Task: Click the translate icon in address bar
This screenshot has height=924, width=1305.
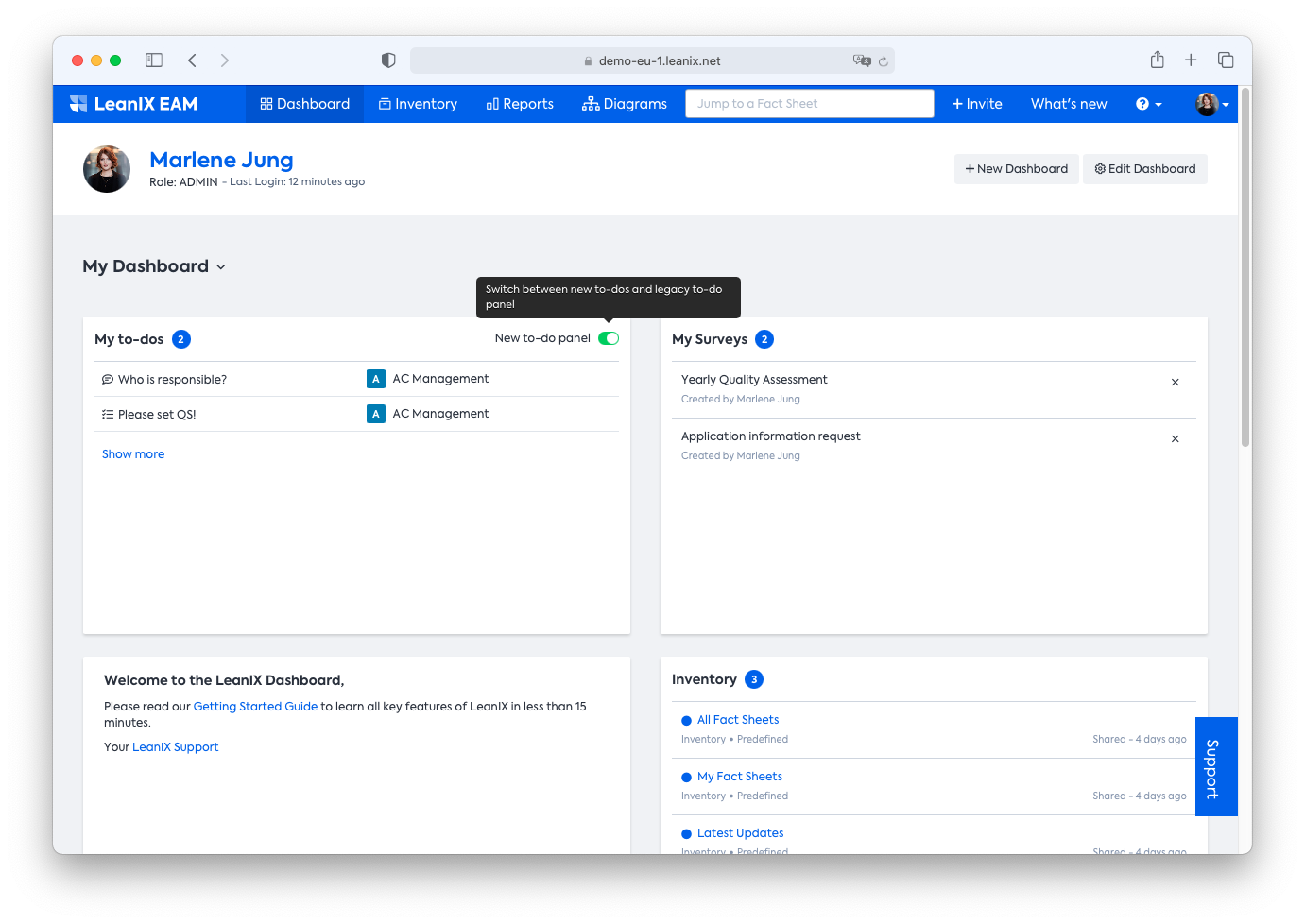Action: tap(862, 60)
